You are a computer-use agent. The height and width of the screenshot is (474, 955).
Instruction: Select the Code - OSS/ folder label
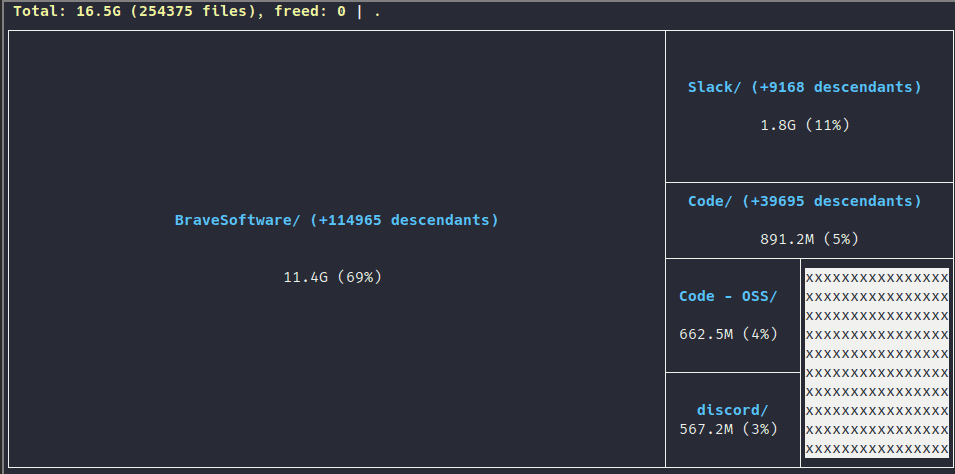(728, 296)
